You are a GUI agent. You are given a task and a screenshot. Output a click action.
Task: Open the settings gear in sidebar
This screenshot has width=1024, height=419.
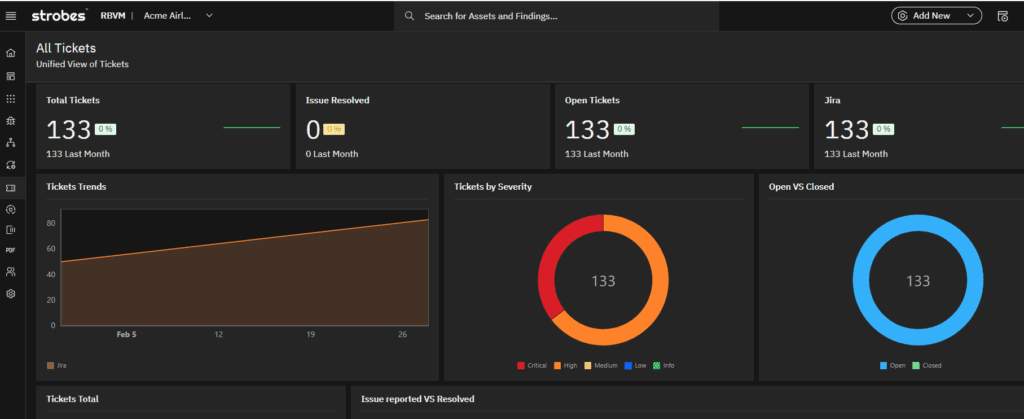(x=11, y=294)
